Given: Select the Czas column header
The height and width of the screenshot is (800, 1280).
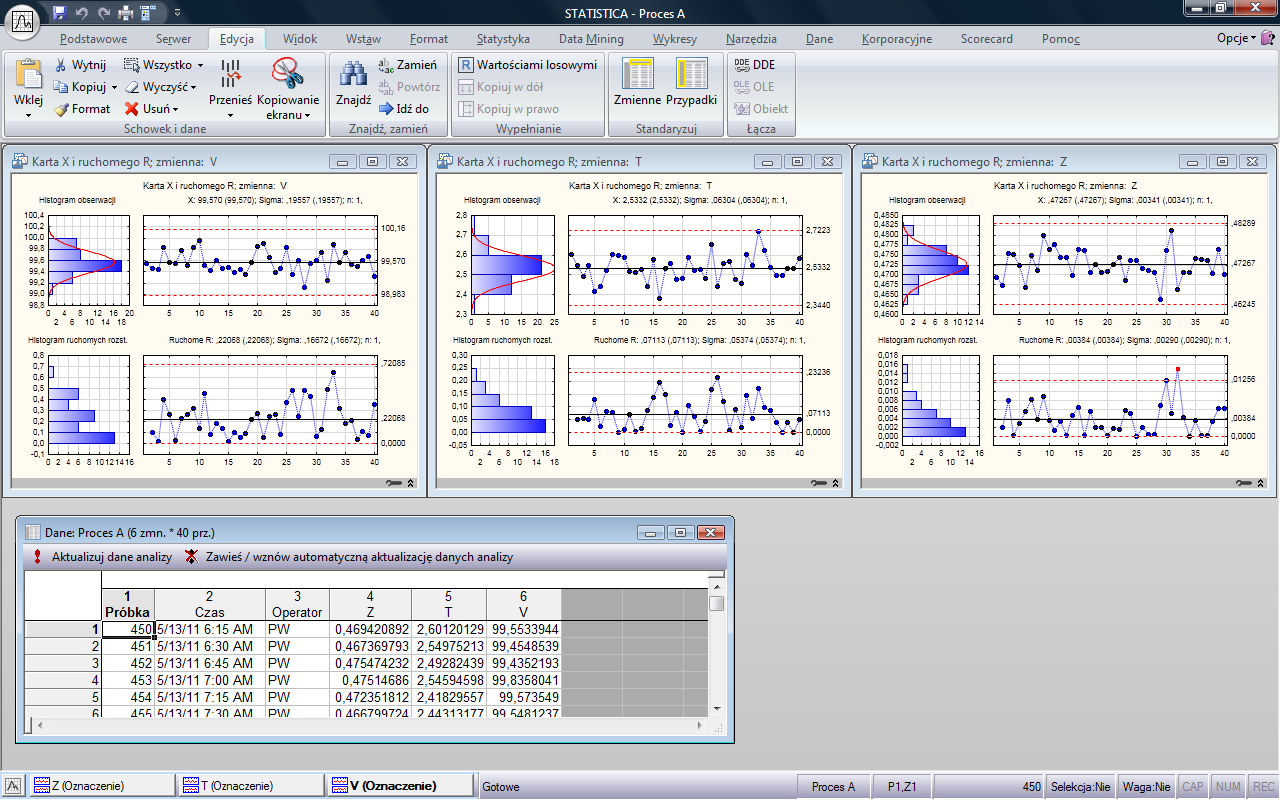Looking at the screenshot, I should [210, 604].
